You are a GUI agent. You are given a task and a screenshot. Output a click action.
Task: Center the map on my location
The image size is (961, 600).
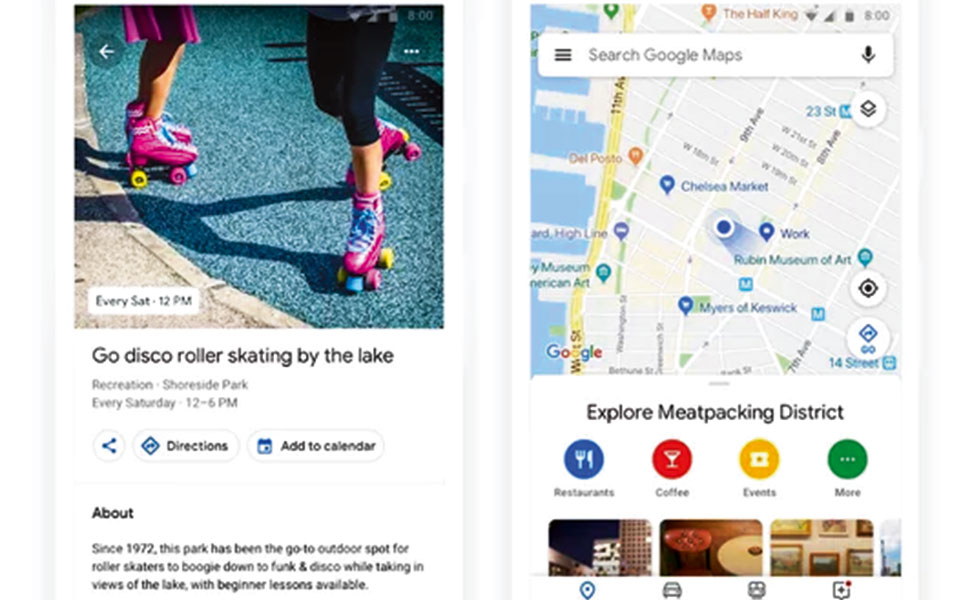tap(868, 288)
